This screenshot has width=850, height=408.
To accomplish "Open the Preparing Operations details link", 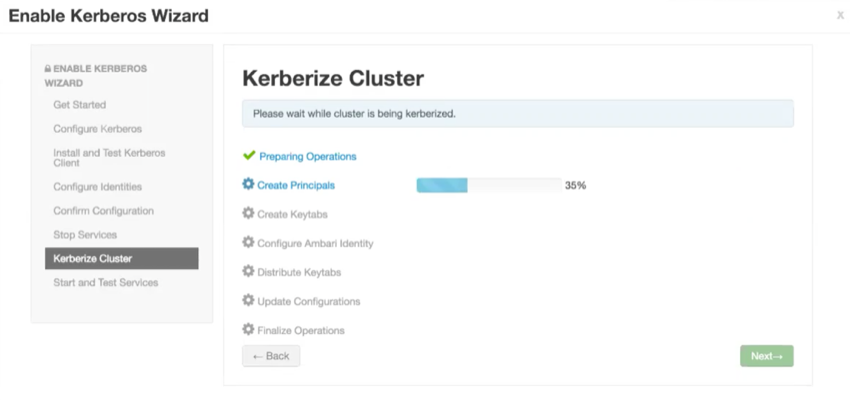I will (307, 157).
